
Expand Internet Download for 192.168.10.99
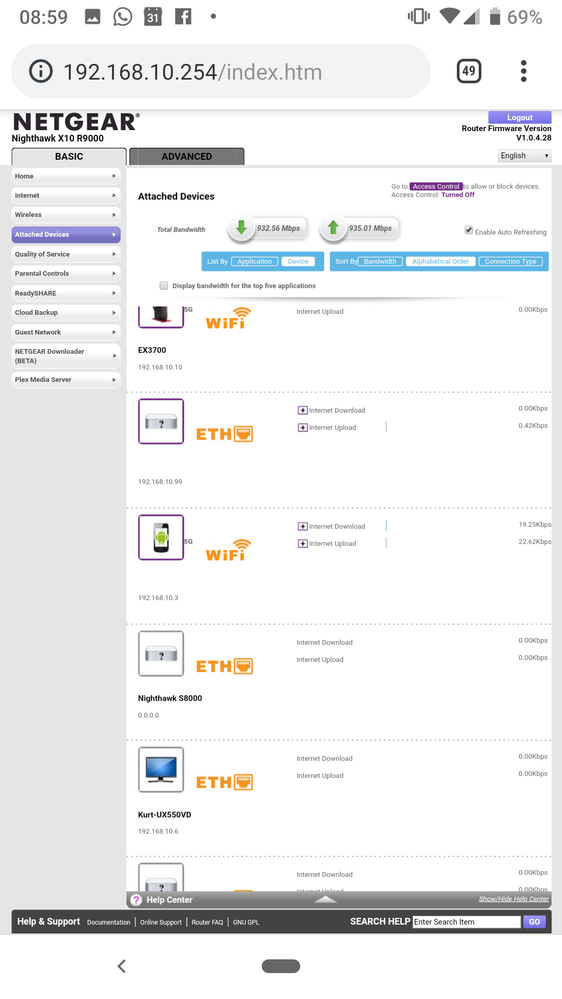pyautogui.click(x=303, y=410)
